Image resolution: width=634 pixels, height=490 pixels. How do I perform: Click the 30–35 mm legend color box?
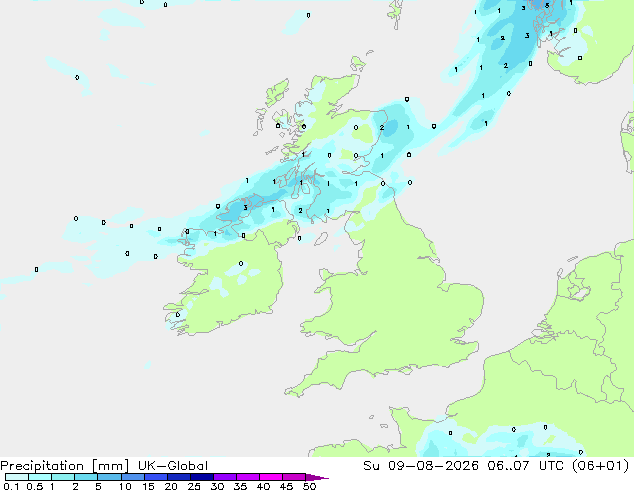click(x=224, y=477)
